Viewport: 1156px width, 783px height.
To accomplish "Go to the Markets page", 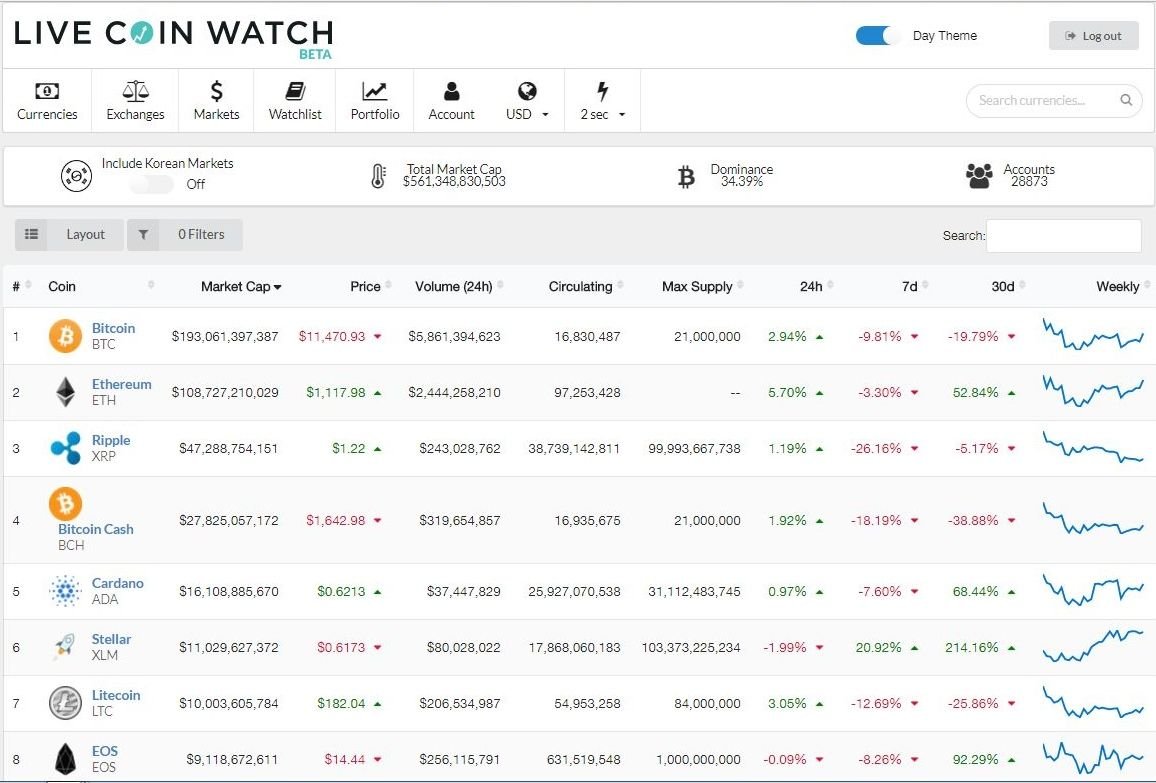I will pyautogui.click(x=216, y=101).
